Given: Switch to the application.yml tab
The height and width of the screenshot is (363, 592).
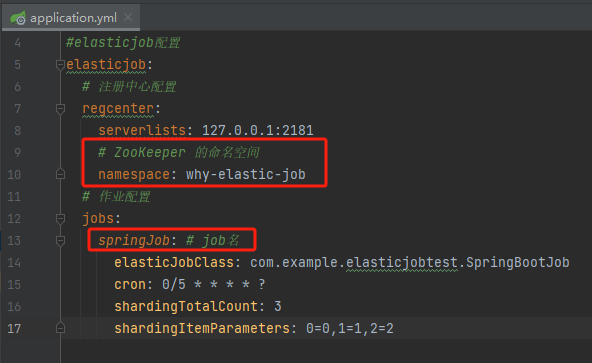Looking at the screenshot, I should [x=71, y=17].
